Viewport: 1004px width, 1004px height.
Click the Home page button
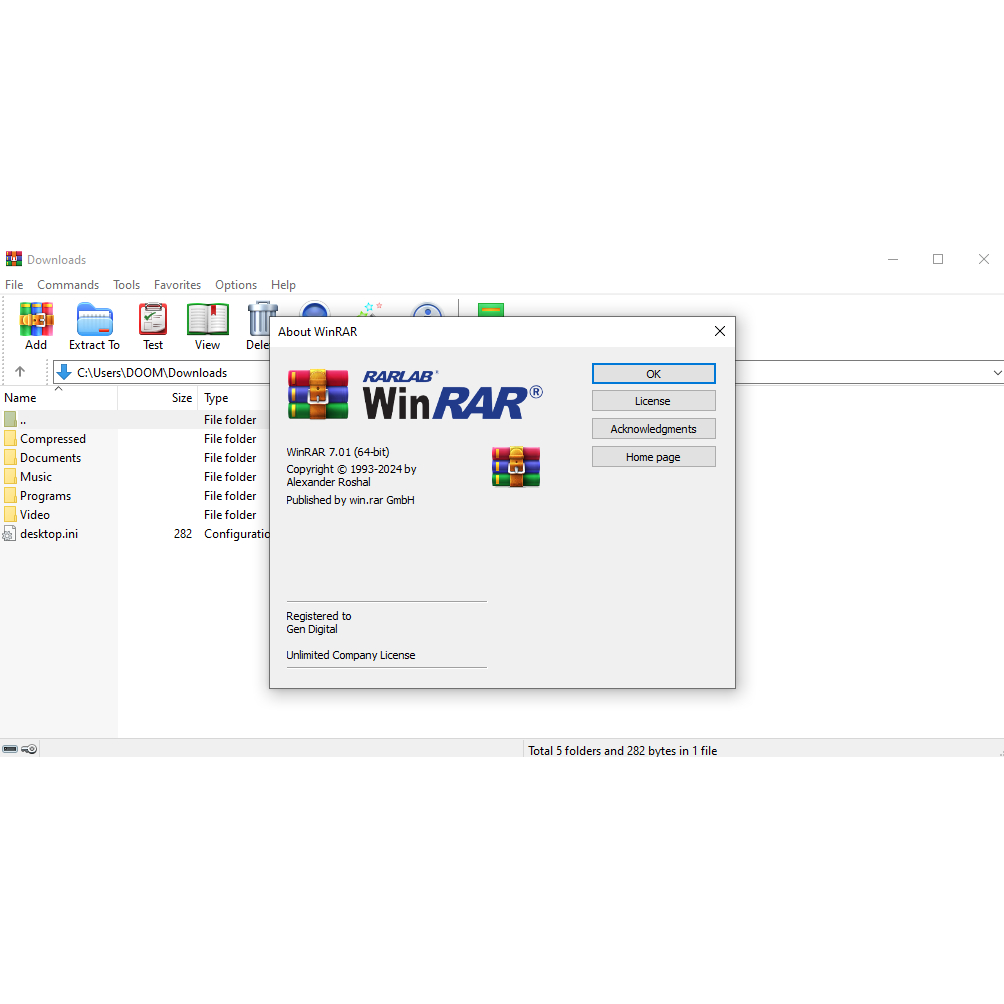click(x=653, y=457)
